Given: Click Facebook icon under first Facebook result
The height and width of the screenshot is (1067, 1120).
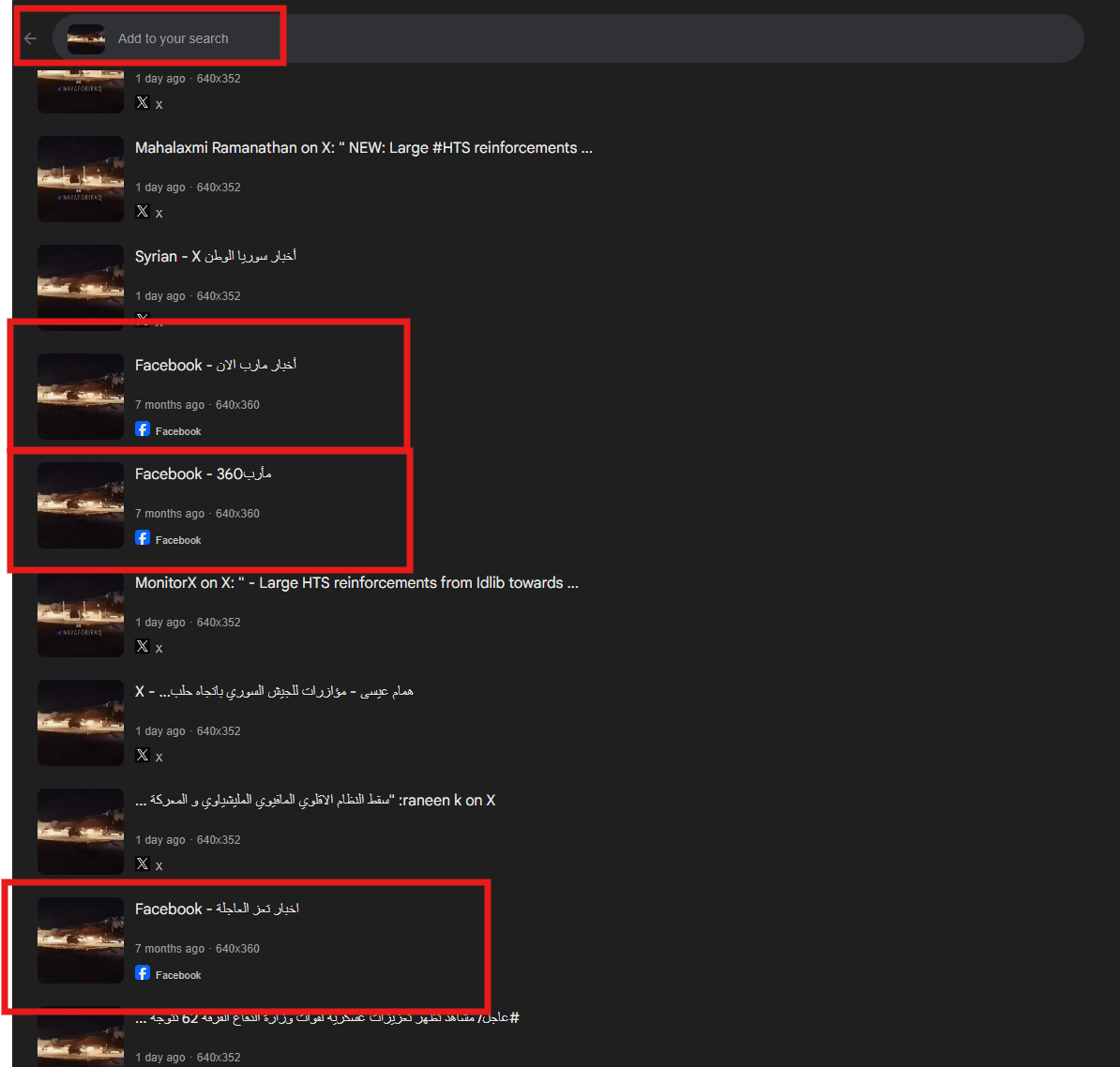Looking at the screenshot, I should 143,429.
